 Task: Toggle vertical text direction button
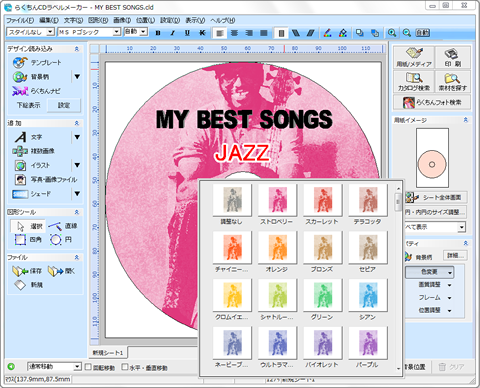click(281, 33)
